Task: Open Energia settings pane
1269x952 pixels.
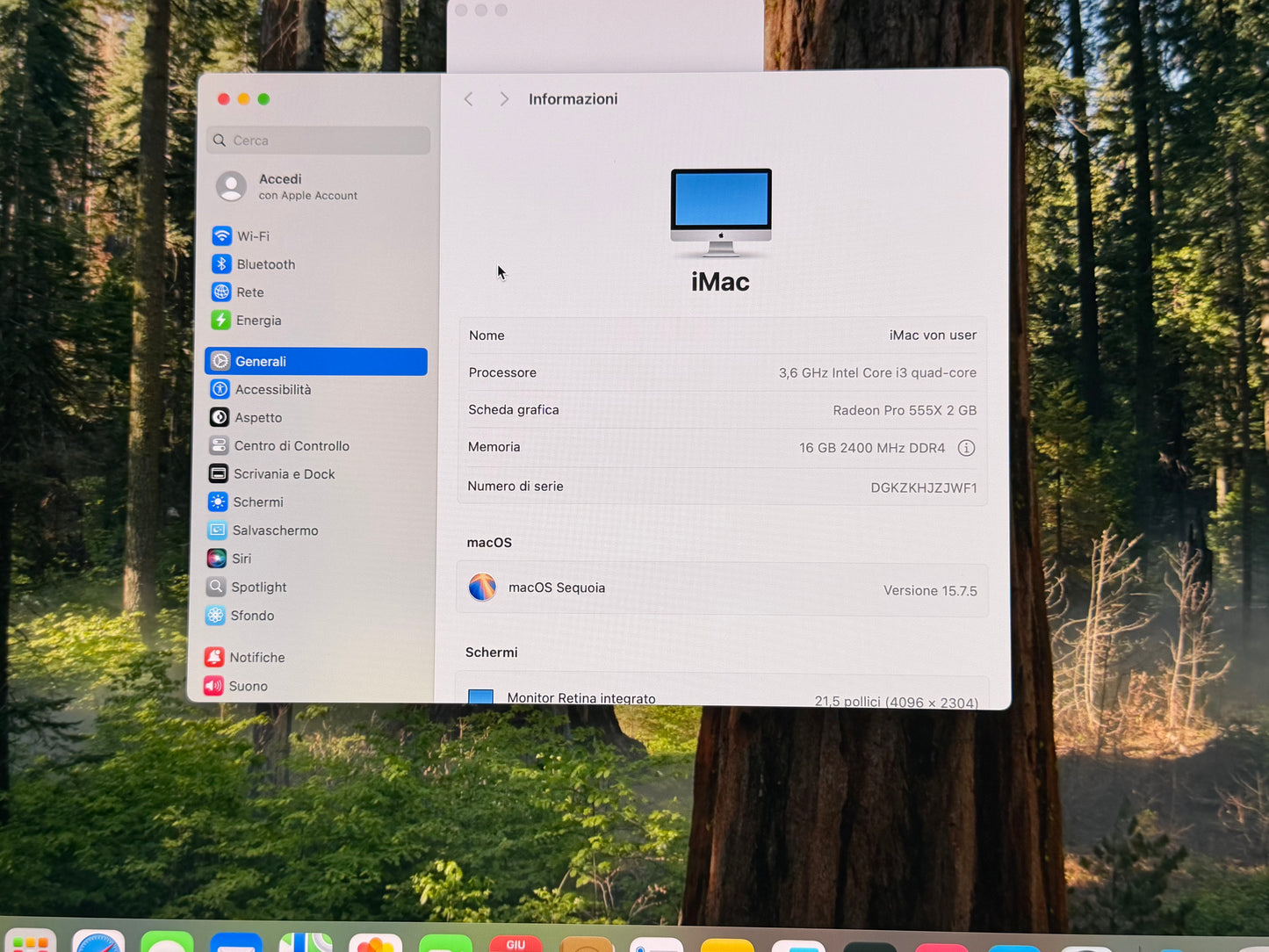Action: [x=246, y=321]
